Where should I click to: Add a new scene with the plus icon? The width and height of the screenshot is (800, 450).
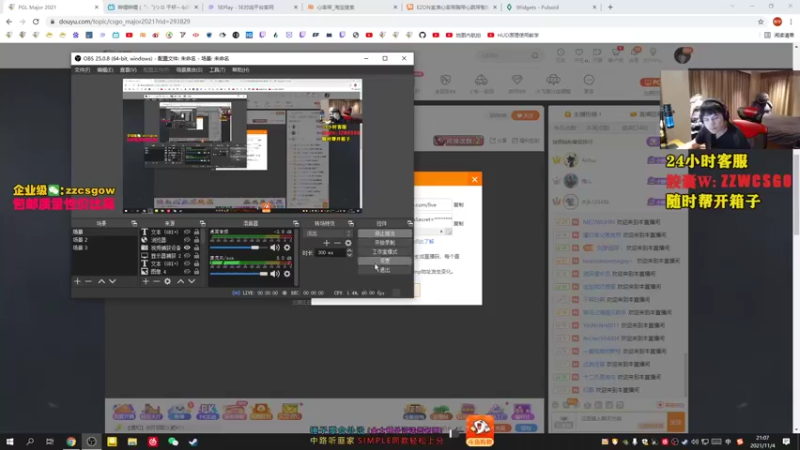click(x=78, y=281)
